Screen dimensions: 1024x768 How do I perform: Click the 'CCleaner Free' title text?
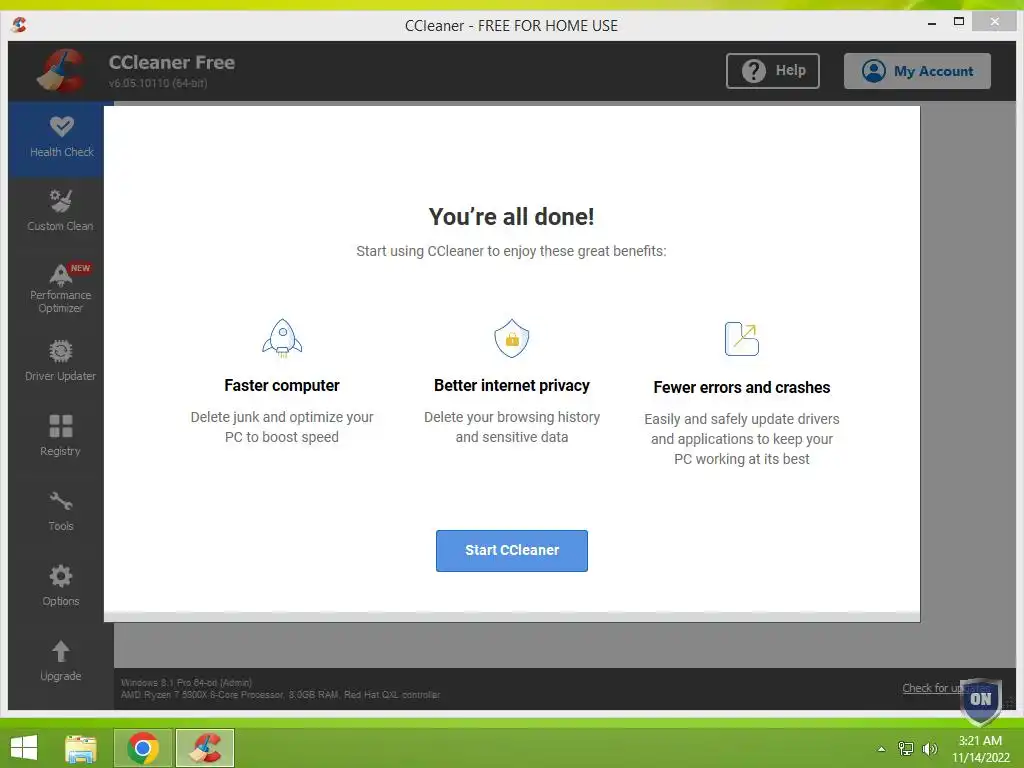point(172,62)
